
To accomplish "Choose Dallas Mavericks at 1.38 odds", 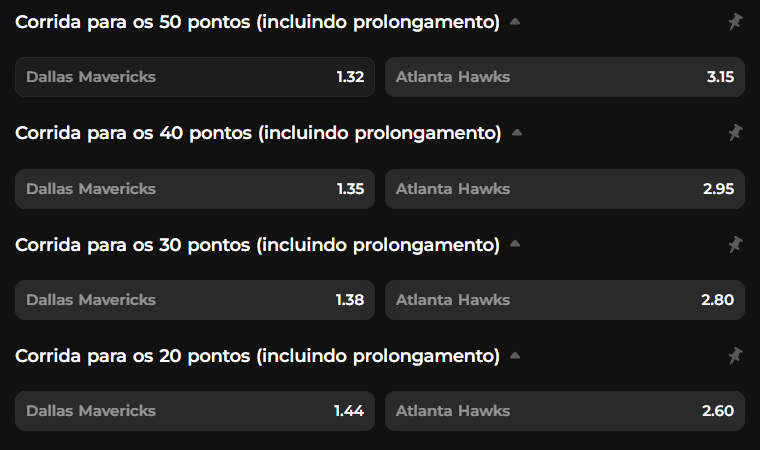I will 195,300.
